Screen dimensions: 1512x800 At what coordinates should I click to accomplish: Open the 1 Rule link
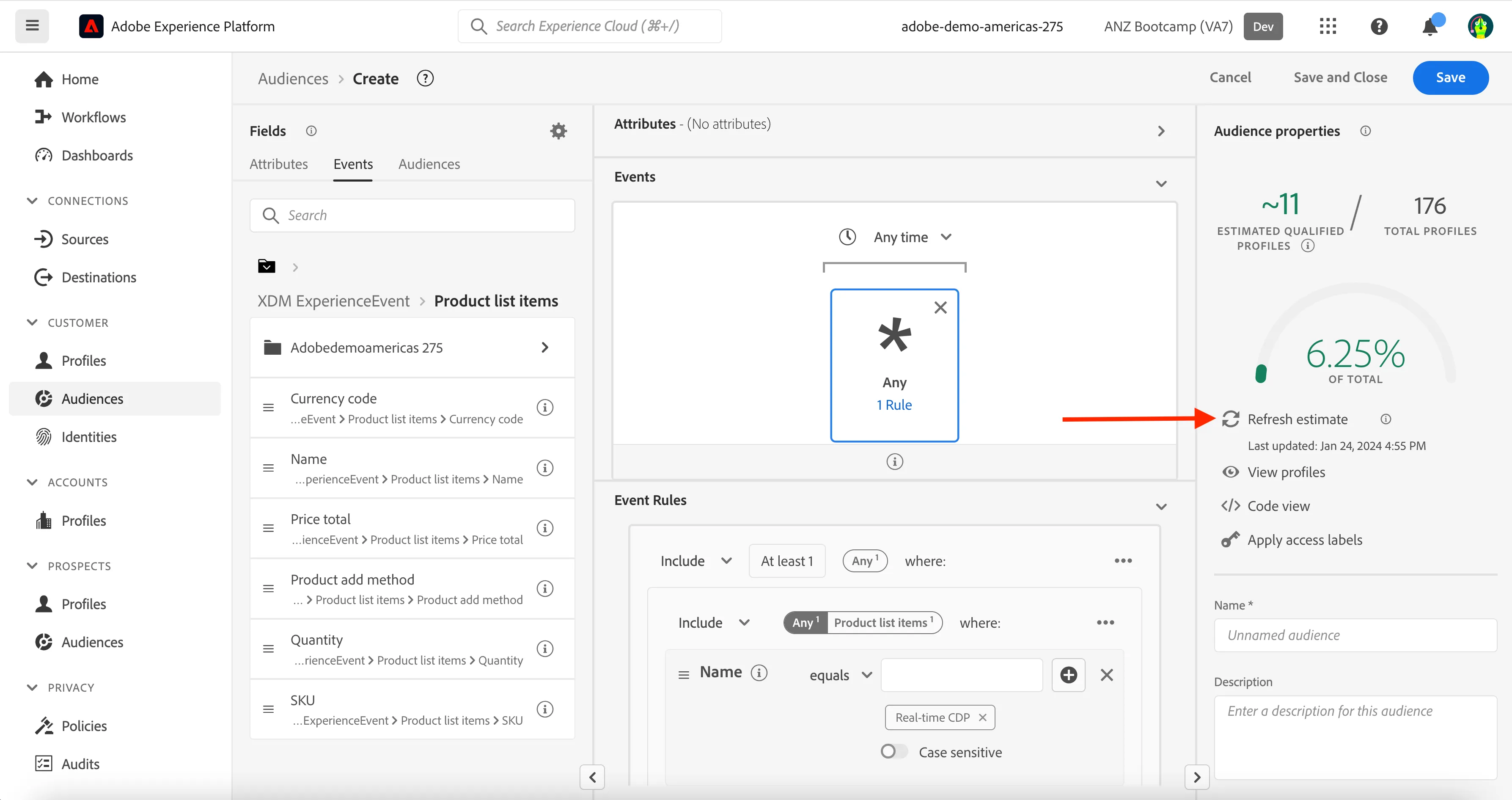click(x=893, y=405)
